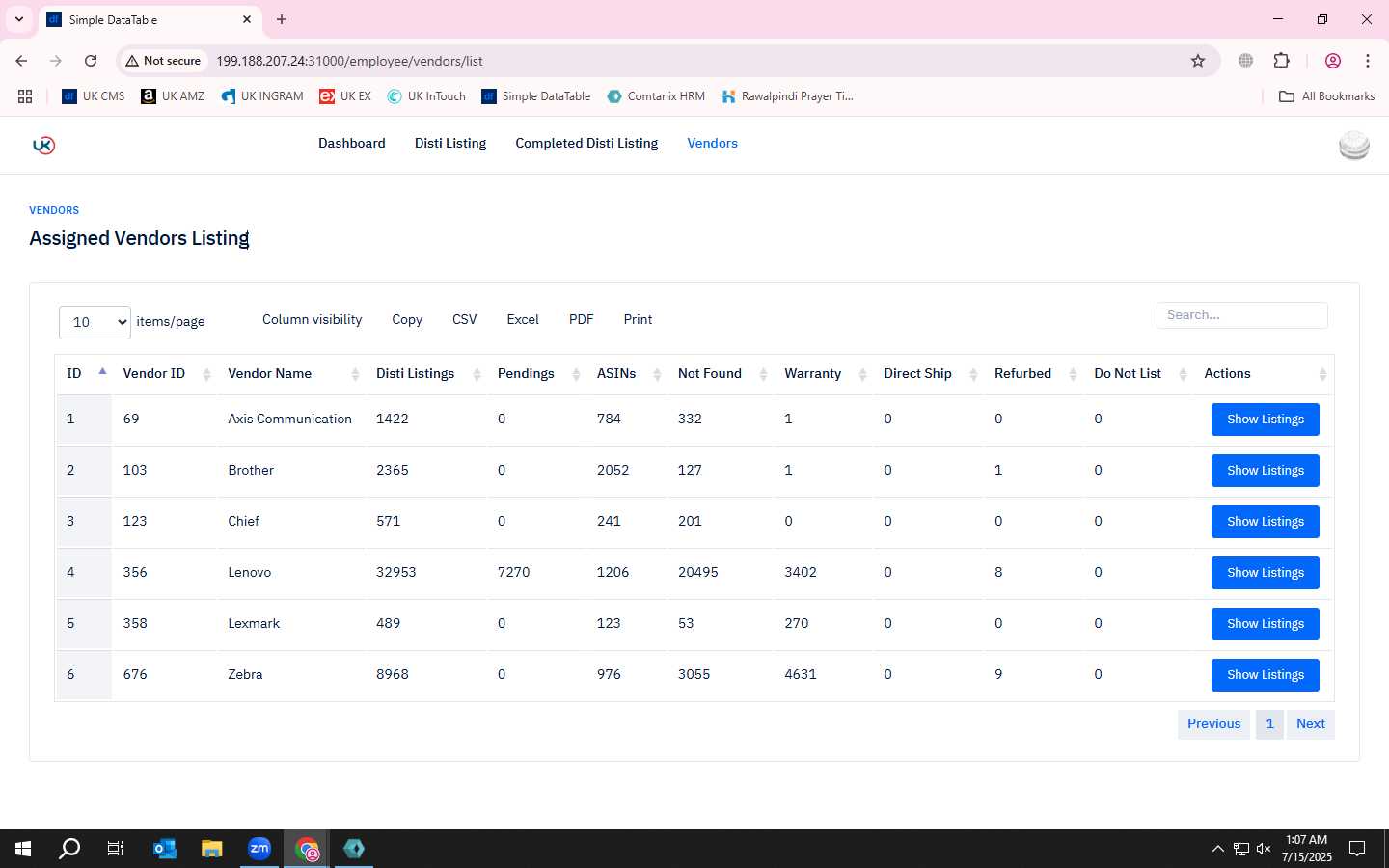Screen dimensions: 1389x868
Task: Sort by Warranty column
Action: (824, 373)
